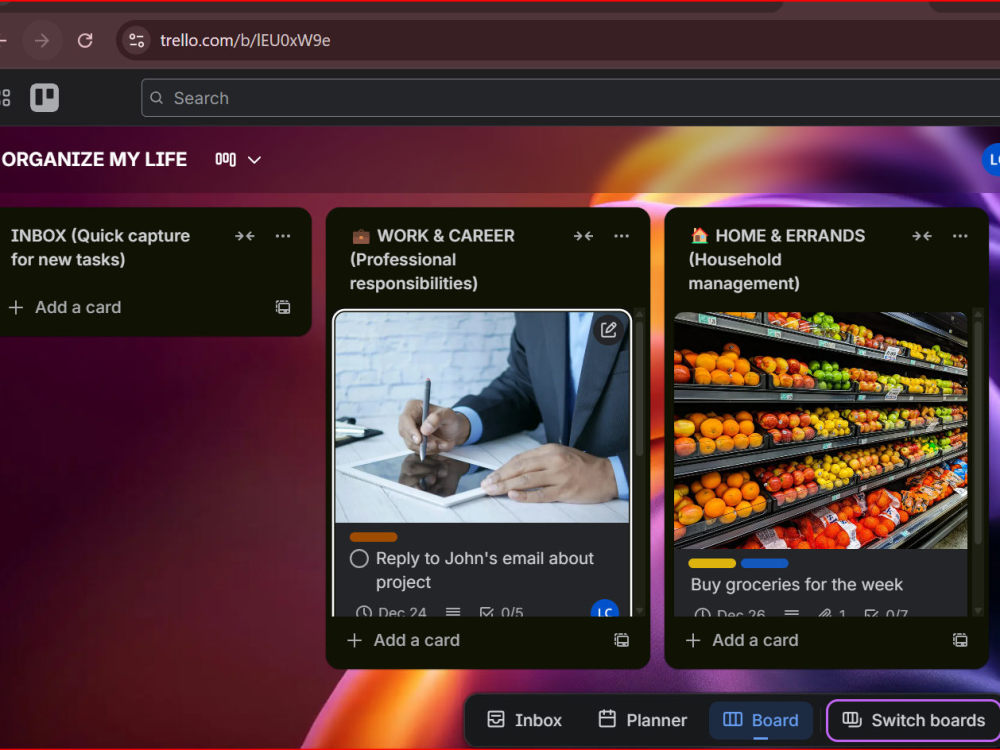Edit the Reply to John's email card
The image size is (1000, 750).
[608, 330]
